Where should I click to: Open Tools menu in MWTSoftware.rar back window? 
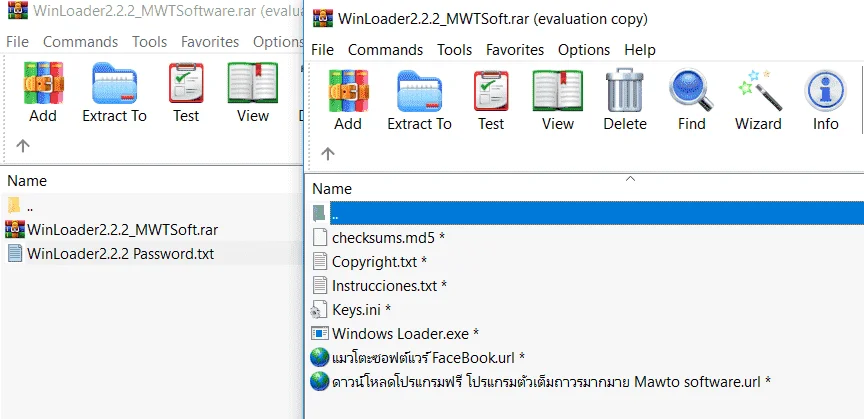coord(149,42)
